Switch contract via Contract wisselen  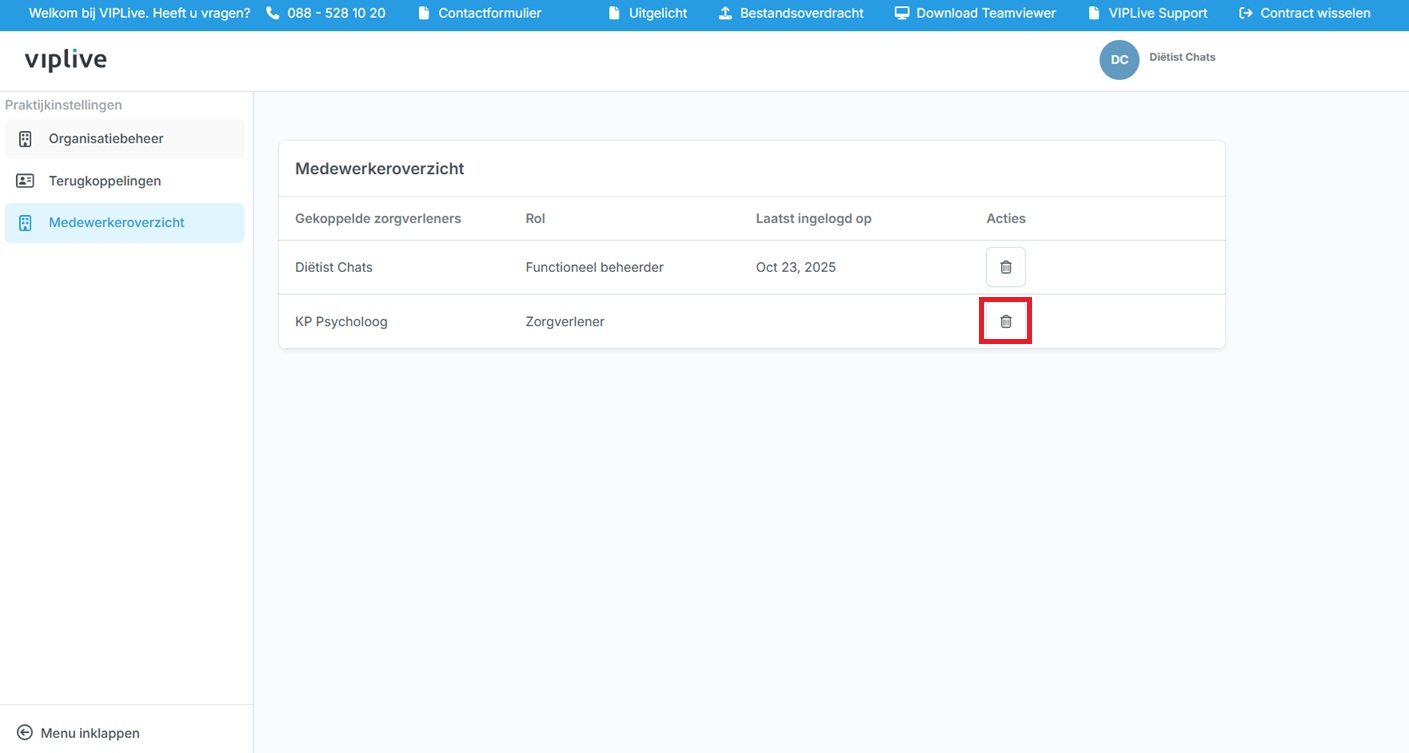1305,13
